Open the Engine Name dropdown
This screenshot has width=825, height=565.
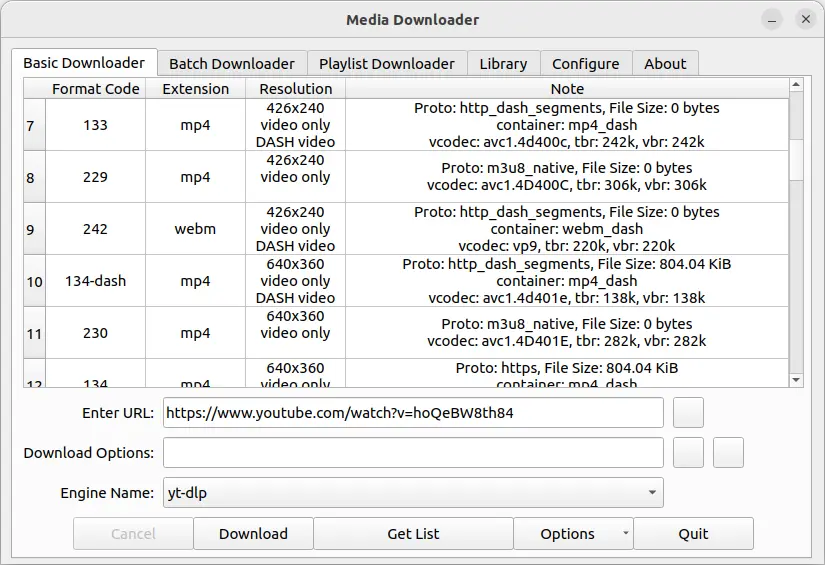[412, 492]
